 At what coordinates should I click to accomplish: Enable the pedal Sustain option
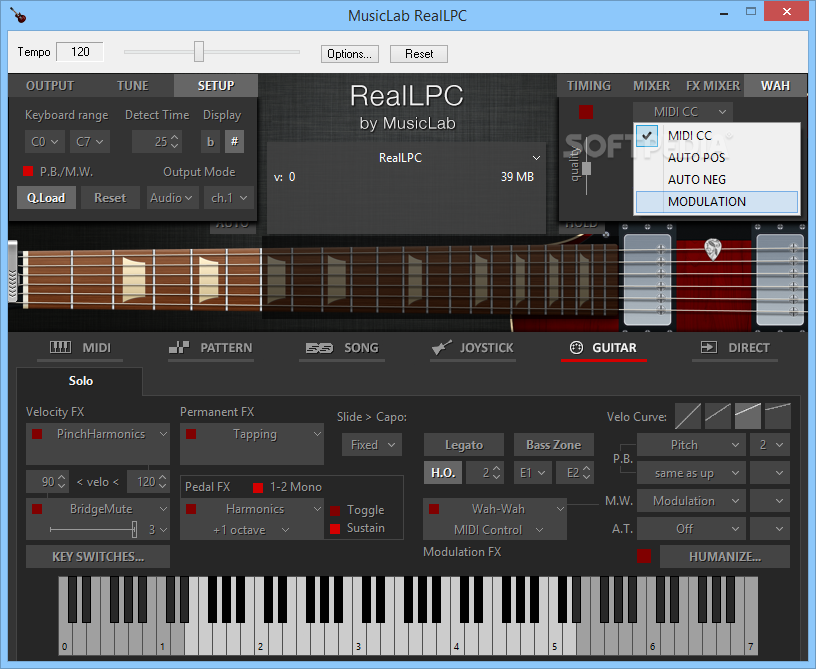pyautogui.click(x=335, y=529)
